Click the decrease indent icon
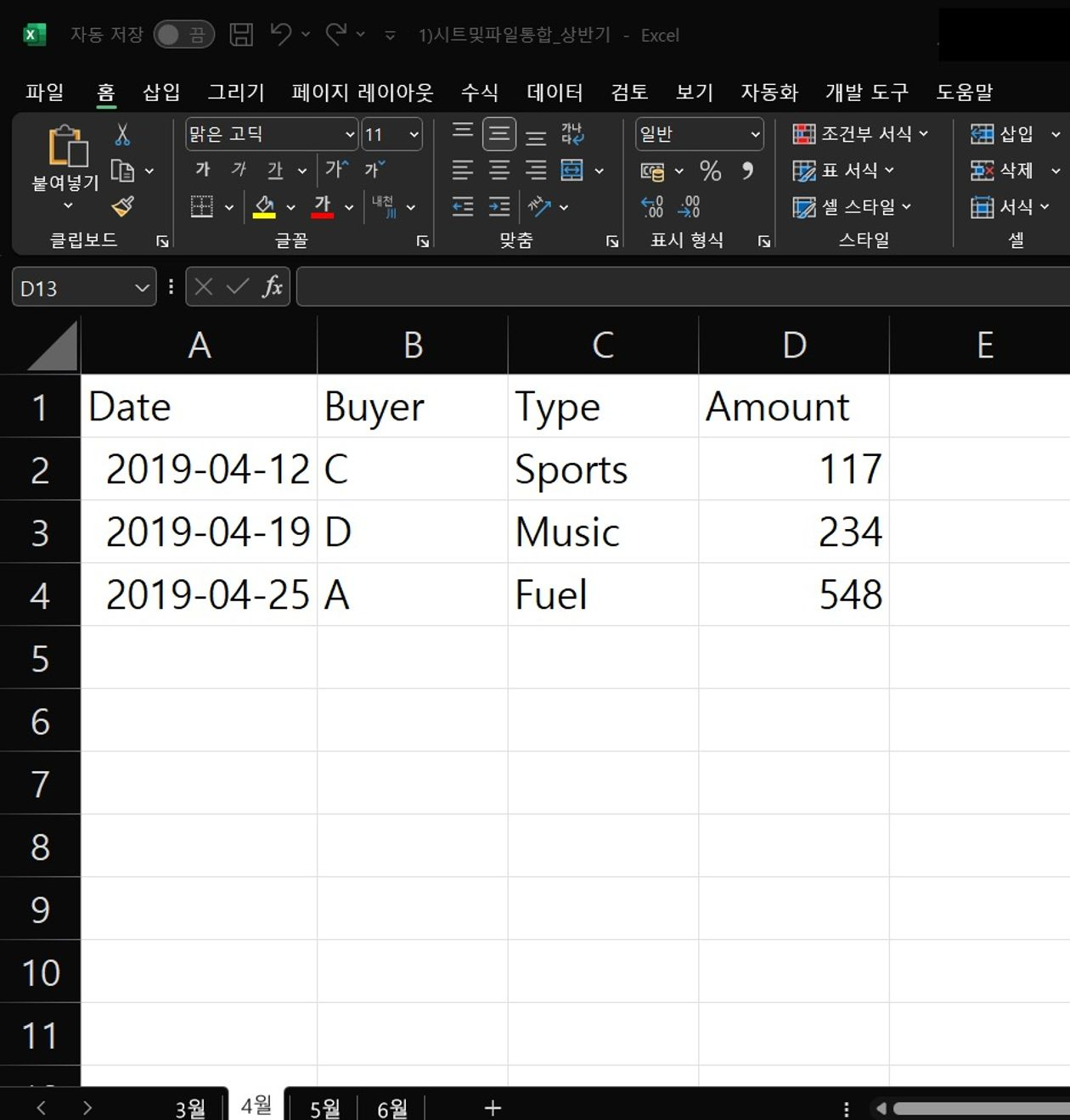The width and height of the screenshot is (1070, 1120). pos(463,206)
